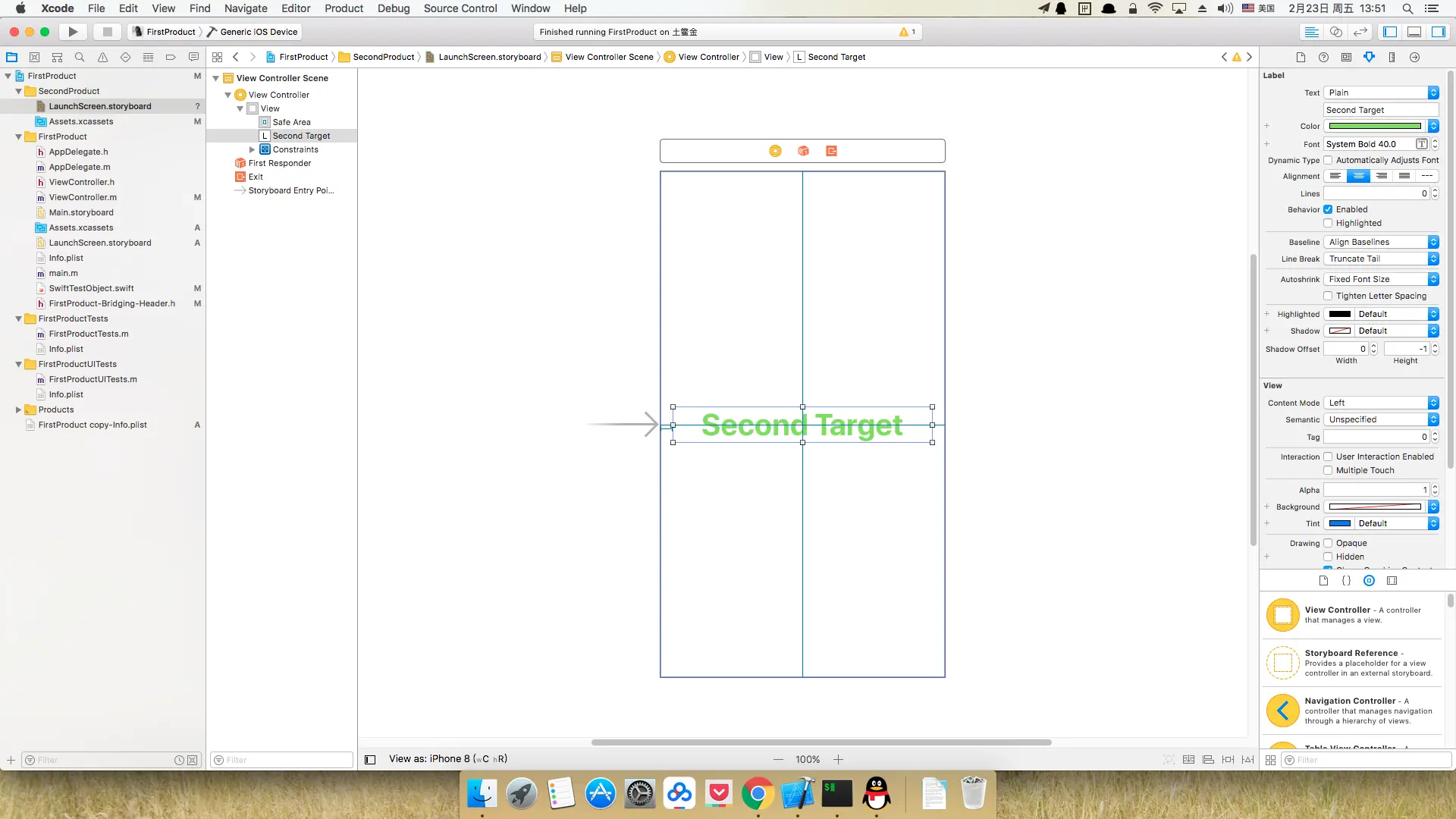
Task: Click the green label Color swatch
Action: (1375, 127)
